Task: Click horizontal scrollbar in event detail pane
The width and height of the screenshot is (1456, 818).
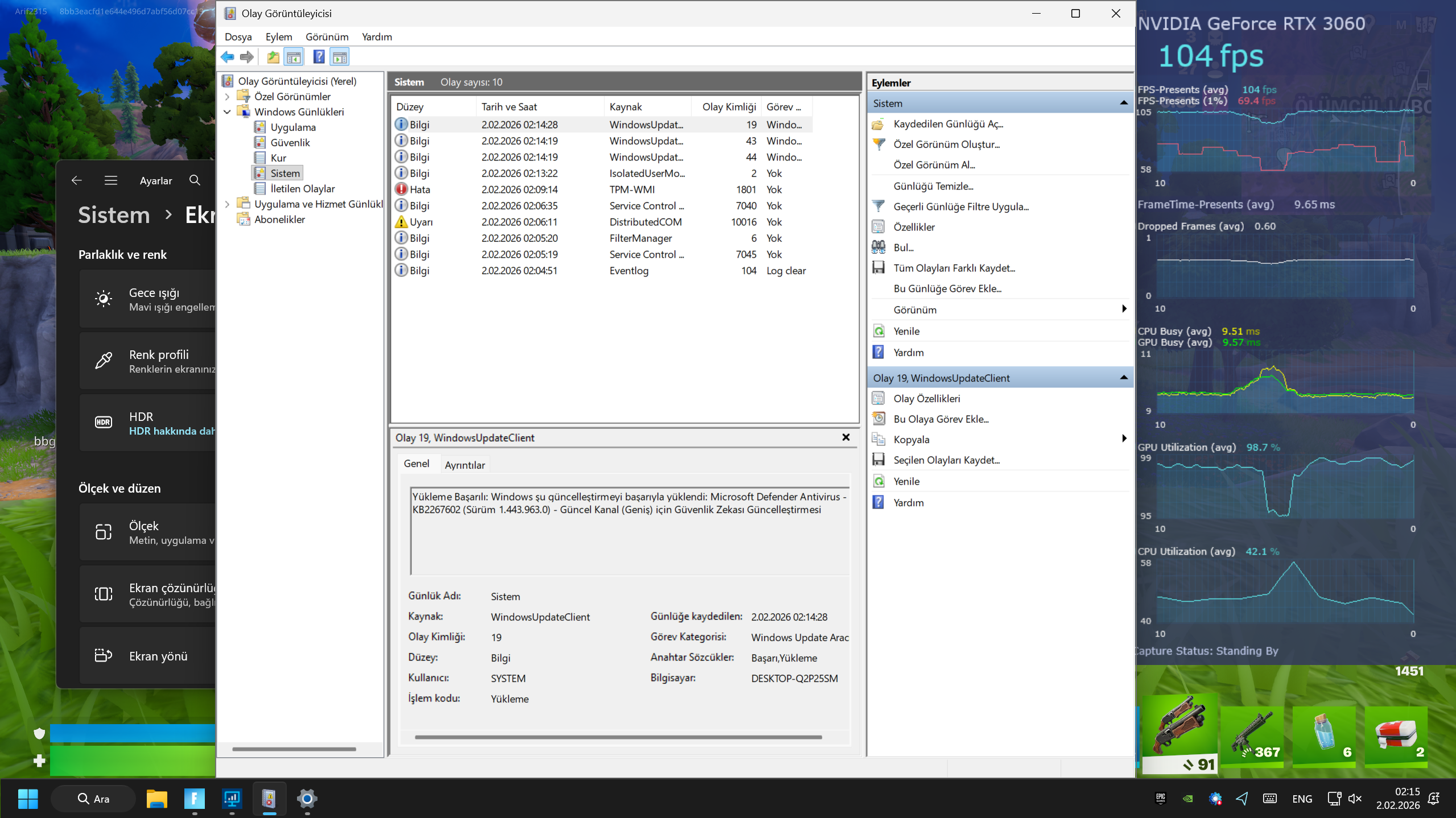Action: (x=618, y=737)
